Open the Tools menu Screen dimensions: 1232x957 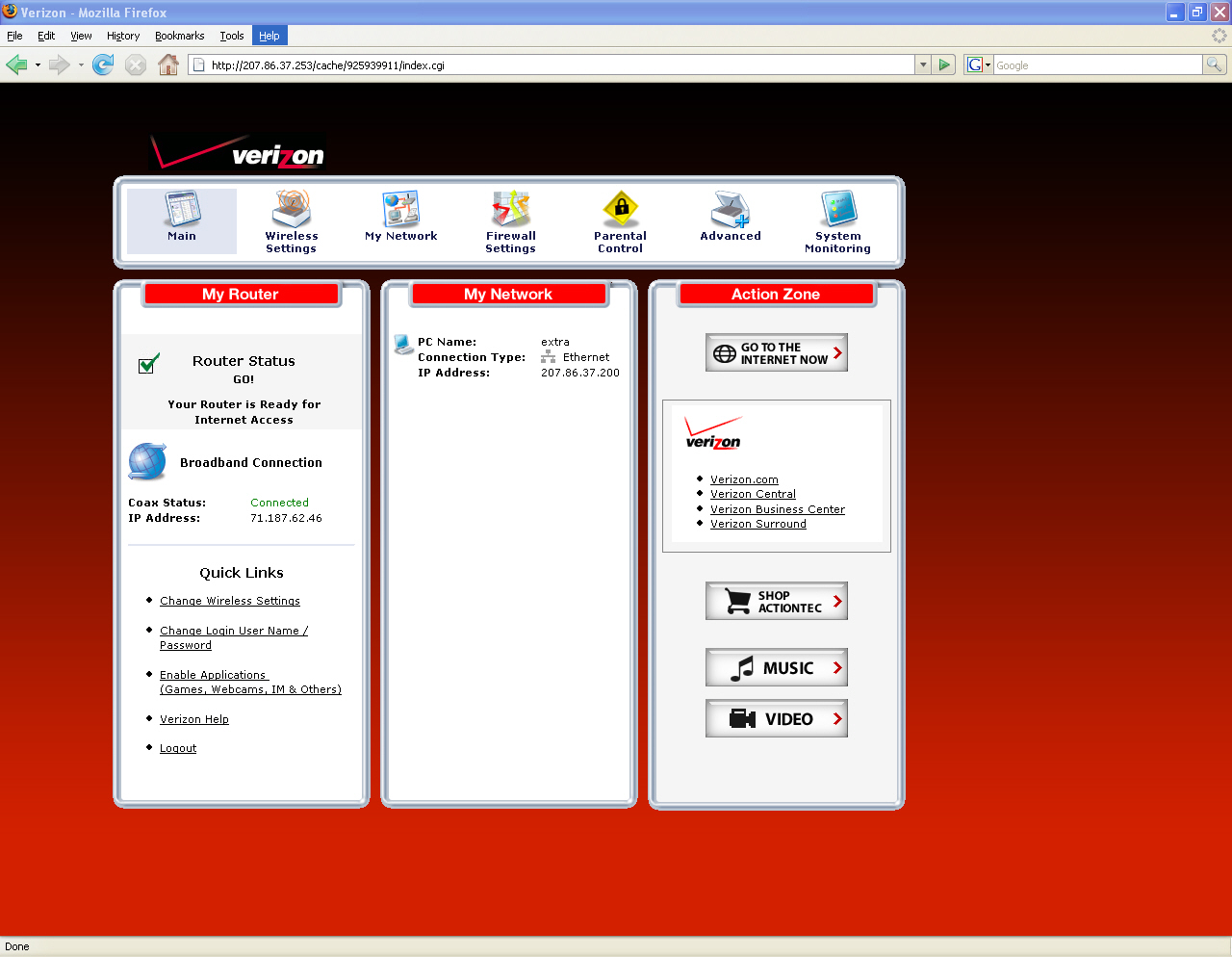pyautogui.click(x=232, y=36)
